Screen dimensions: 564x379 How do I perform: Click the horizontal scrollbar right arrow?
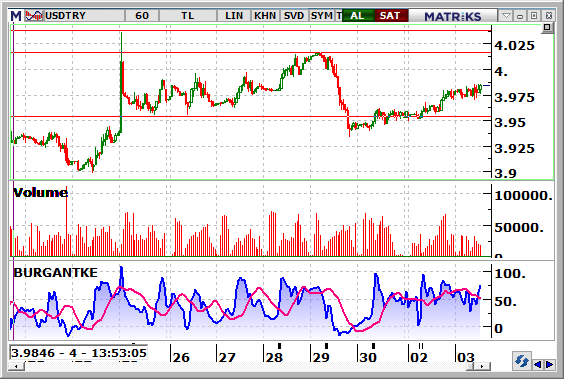(x=482, y=366)
